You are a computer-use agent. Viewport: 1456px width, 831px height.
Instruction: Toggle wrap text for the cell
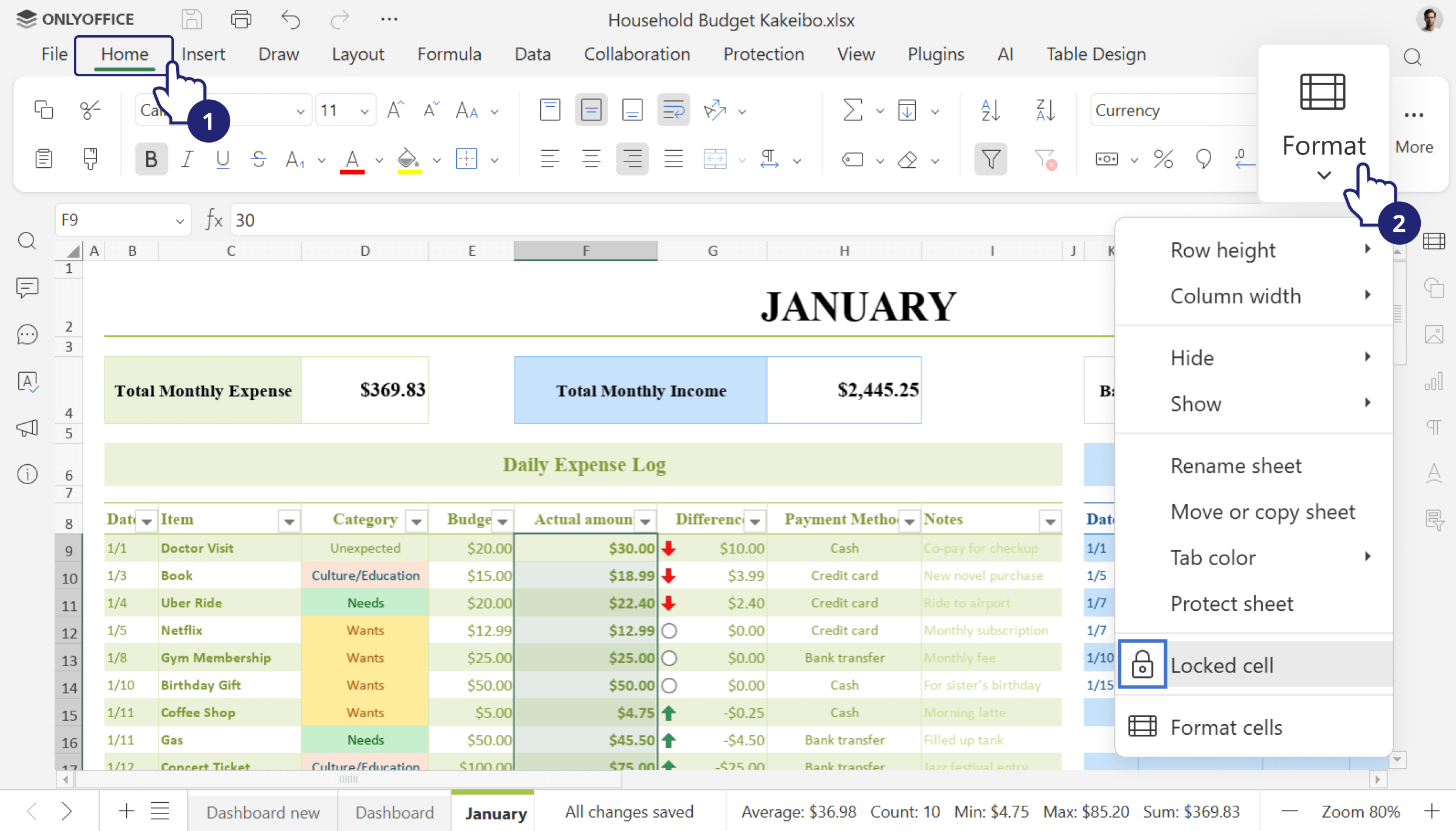click(673, 110)
